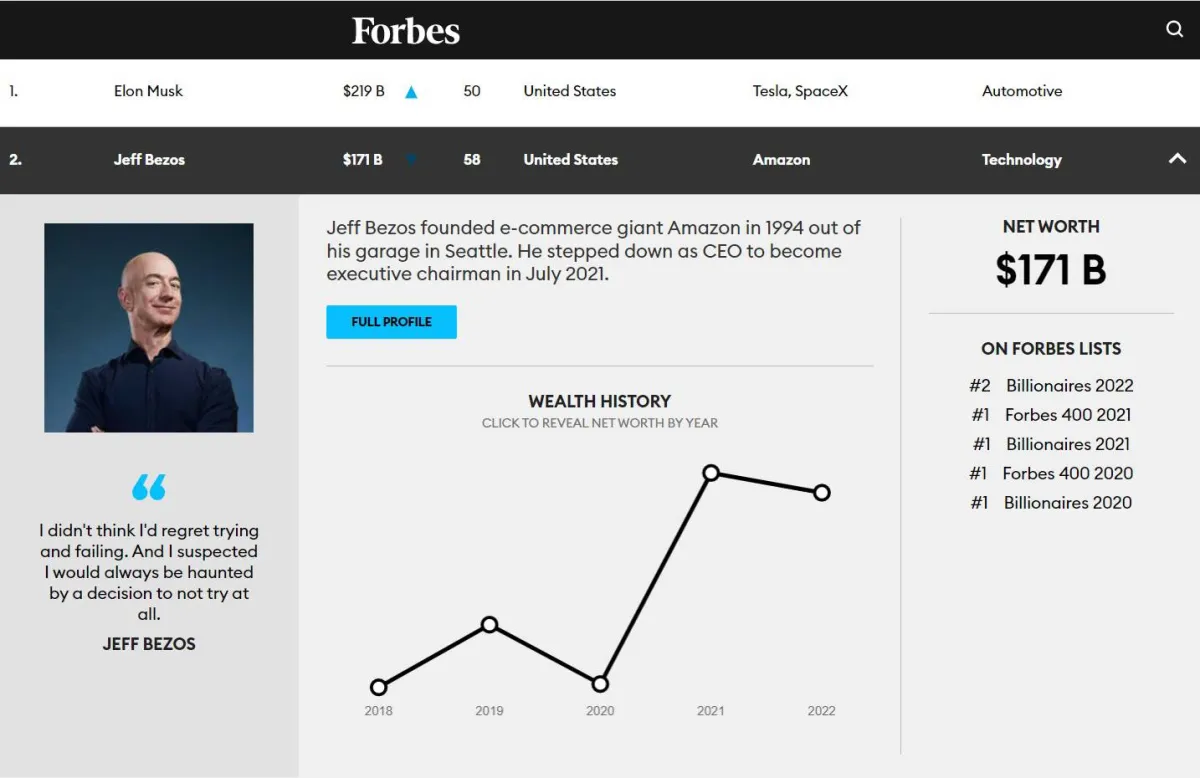1200x778 pixels.
Task: Click the Full Profile button
Action: pos(391,322)
